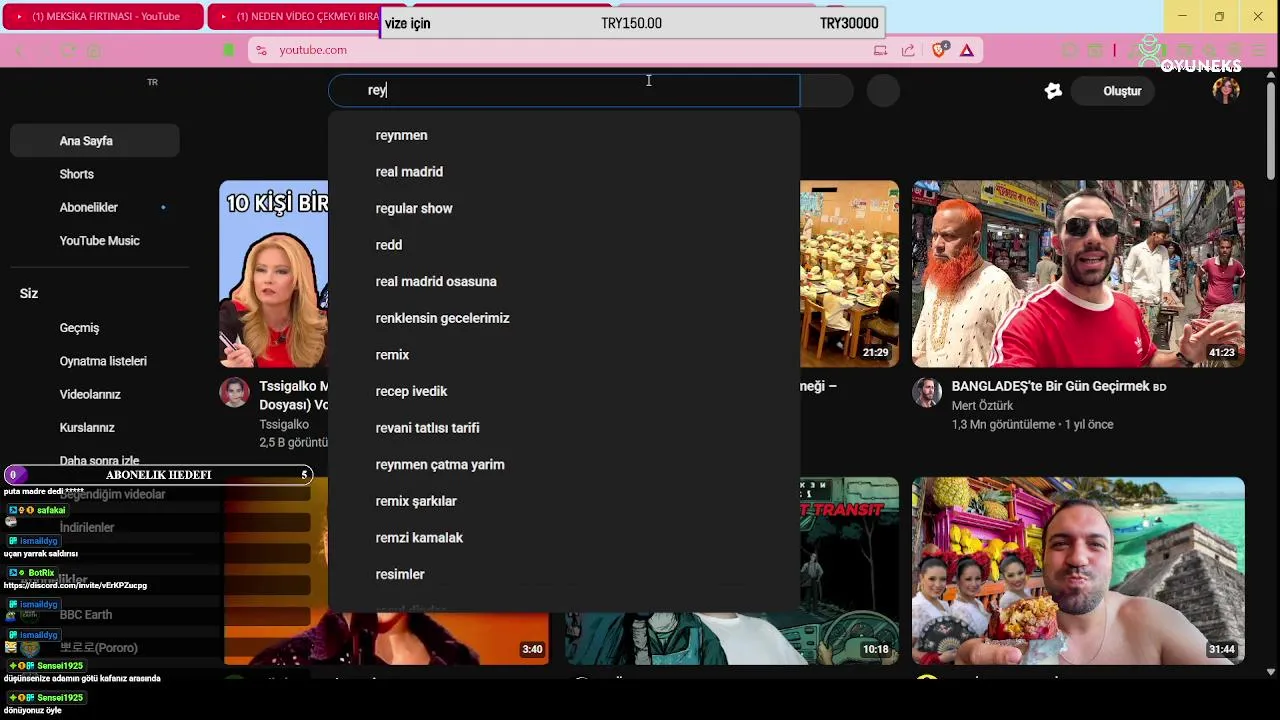Viewport: 1280px width, 720px height.
Task: Select 'redd' search suggestion
Action: [x=564, y=245]
